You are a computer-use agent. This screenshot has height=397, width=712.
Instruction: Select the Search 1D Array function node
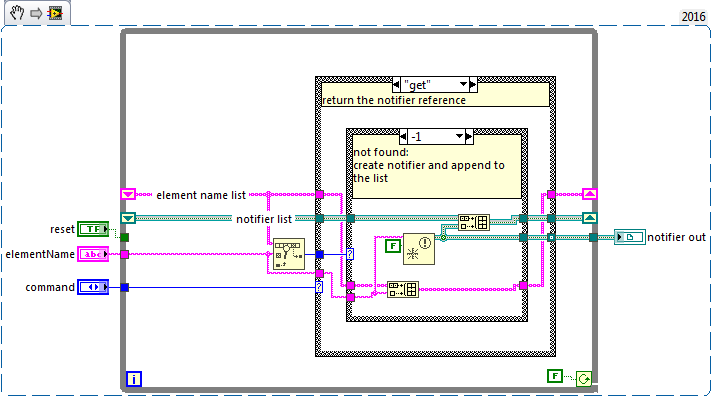(289, 254)
